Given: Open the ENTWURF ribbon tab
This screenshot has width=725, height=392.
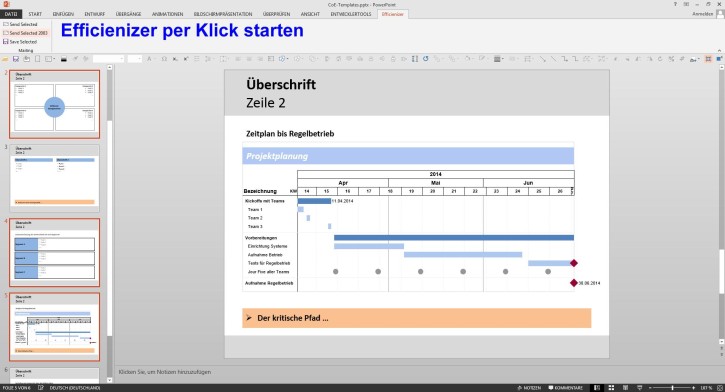Looking at the screenshot, I should click(x=95, y=14).
